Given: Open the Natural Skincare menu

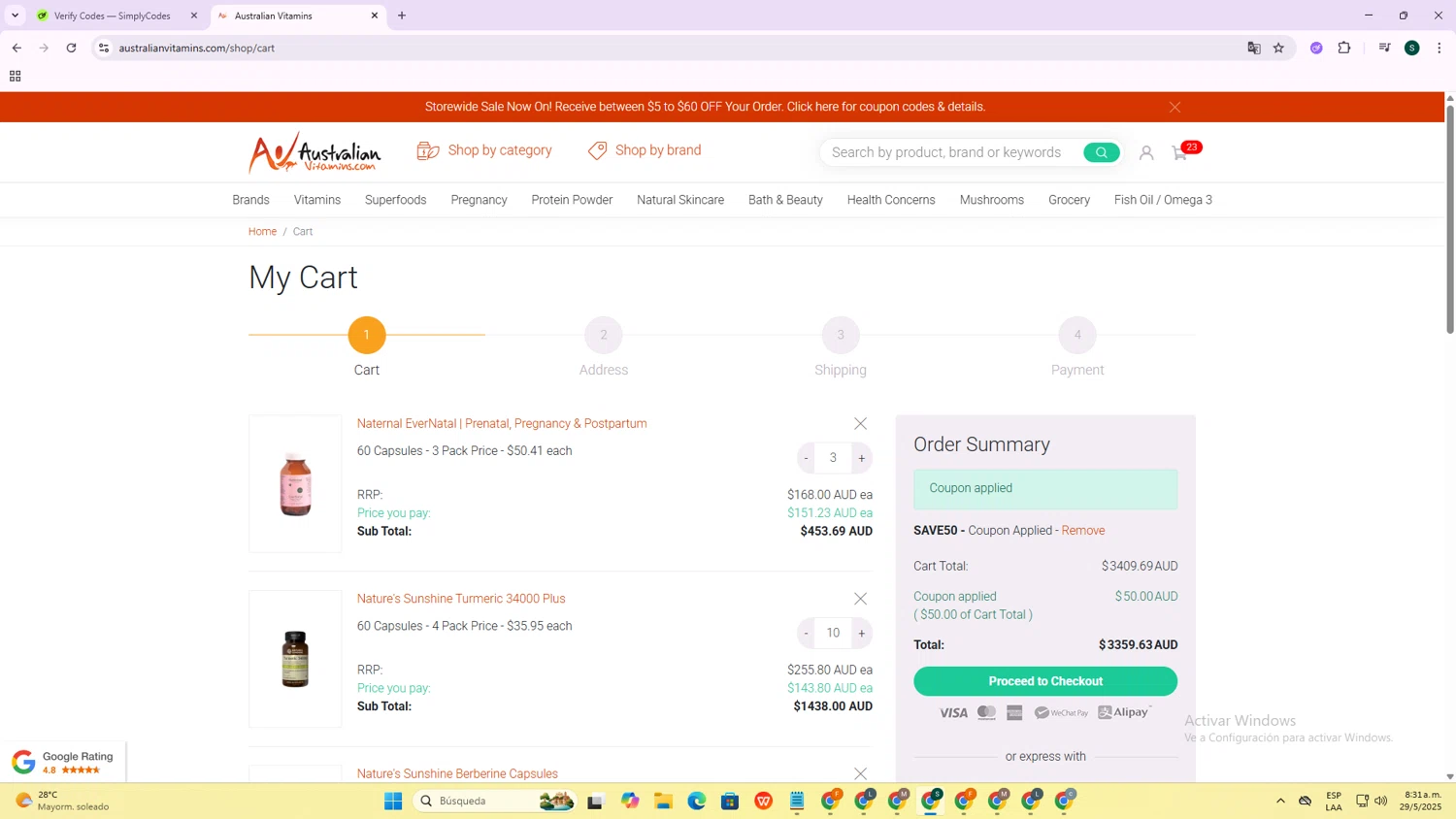Looking at the screenshot, I should [680, 200].
